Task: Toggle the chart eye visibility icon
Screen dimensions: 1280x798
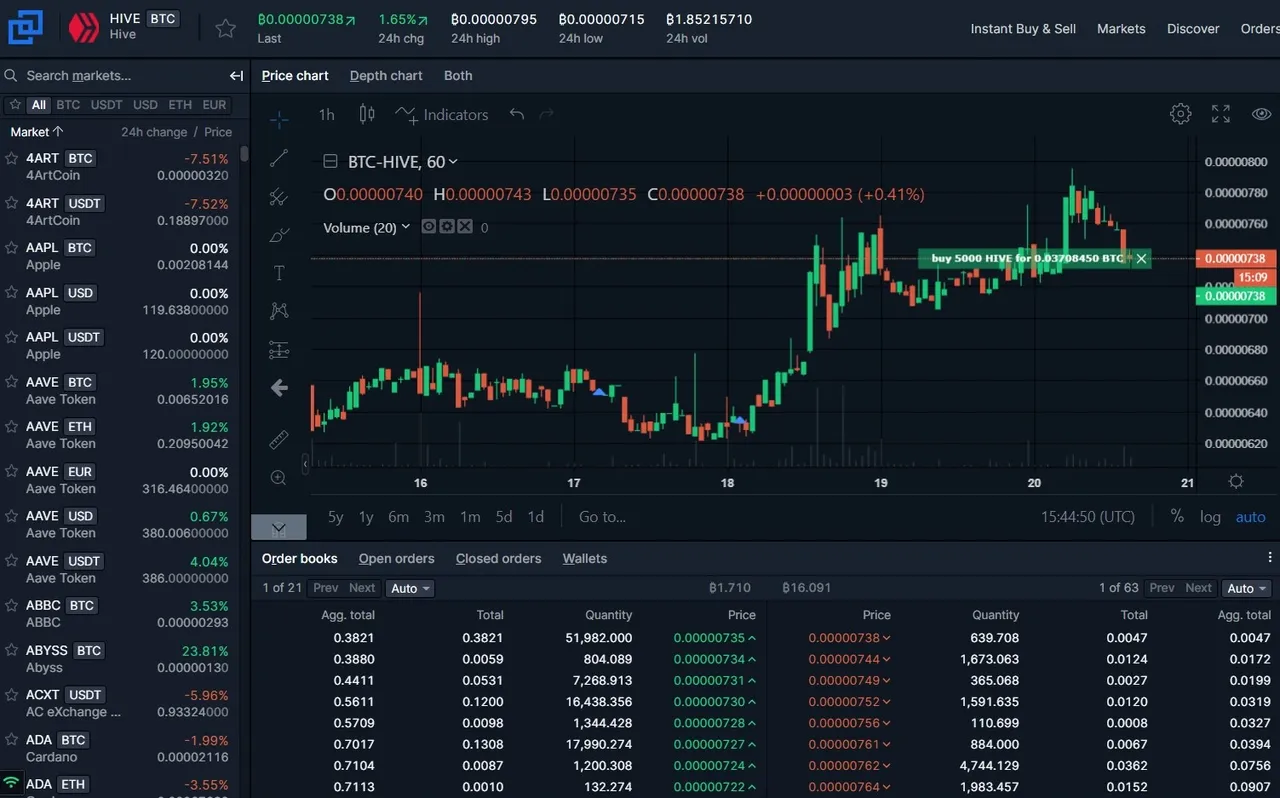Action: click(1261, 114)
